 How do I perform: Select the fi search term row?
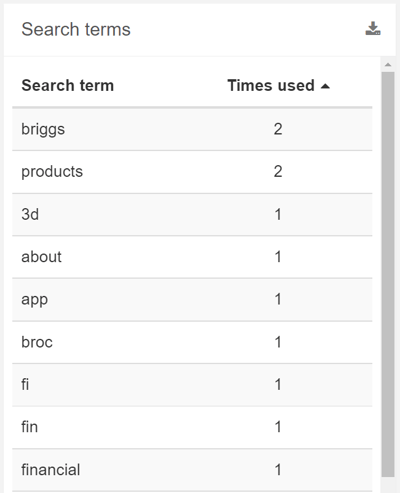tap(192, 385)
